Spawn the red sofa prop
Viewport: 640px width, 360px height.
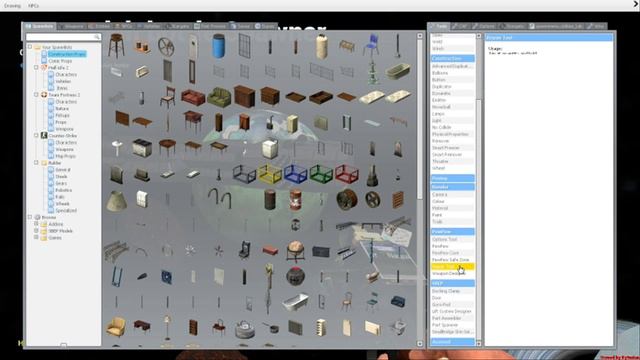193,98
